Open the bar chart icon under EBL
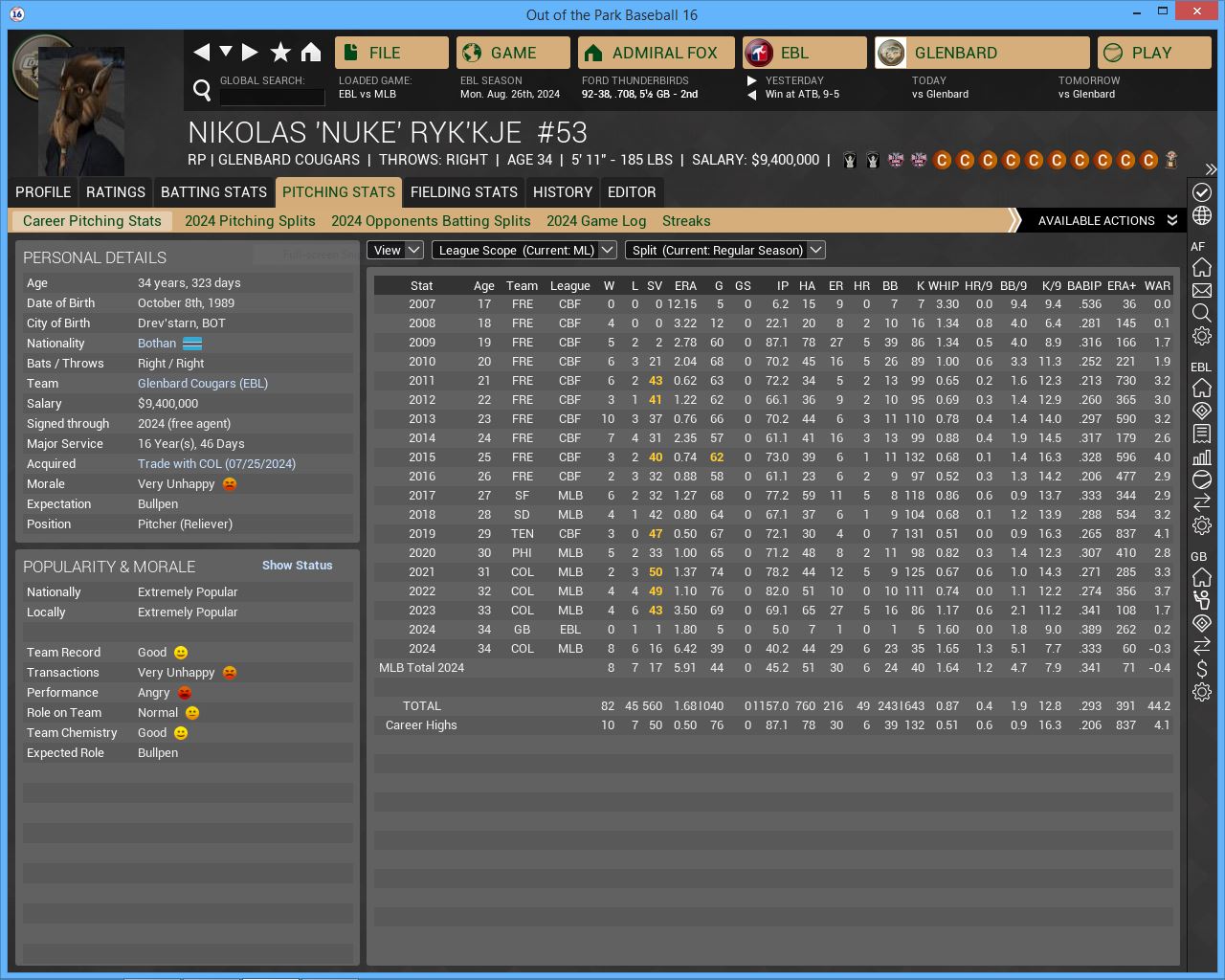The image size is (1225, 980). click(1202, 457)
